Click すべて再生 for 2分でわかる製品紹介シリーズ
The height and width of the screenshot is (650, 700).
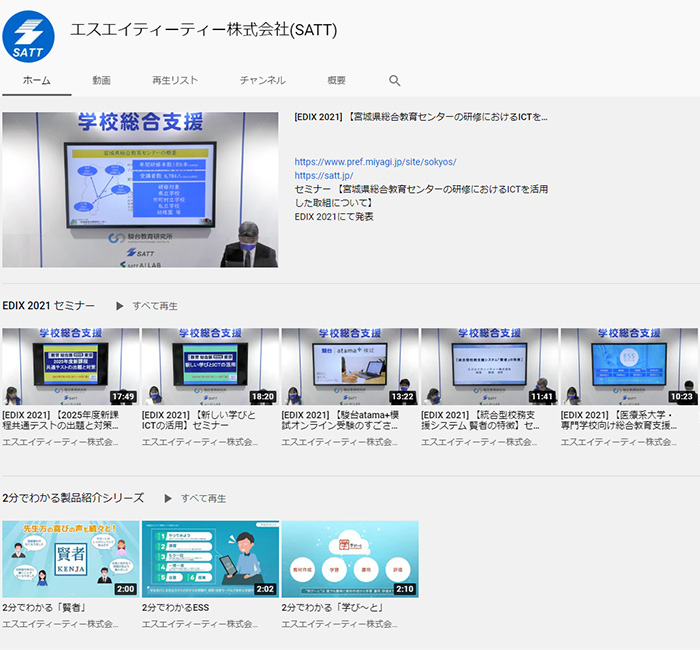203,498
